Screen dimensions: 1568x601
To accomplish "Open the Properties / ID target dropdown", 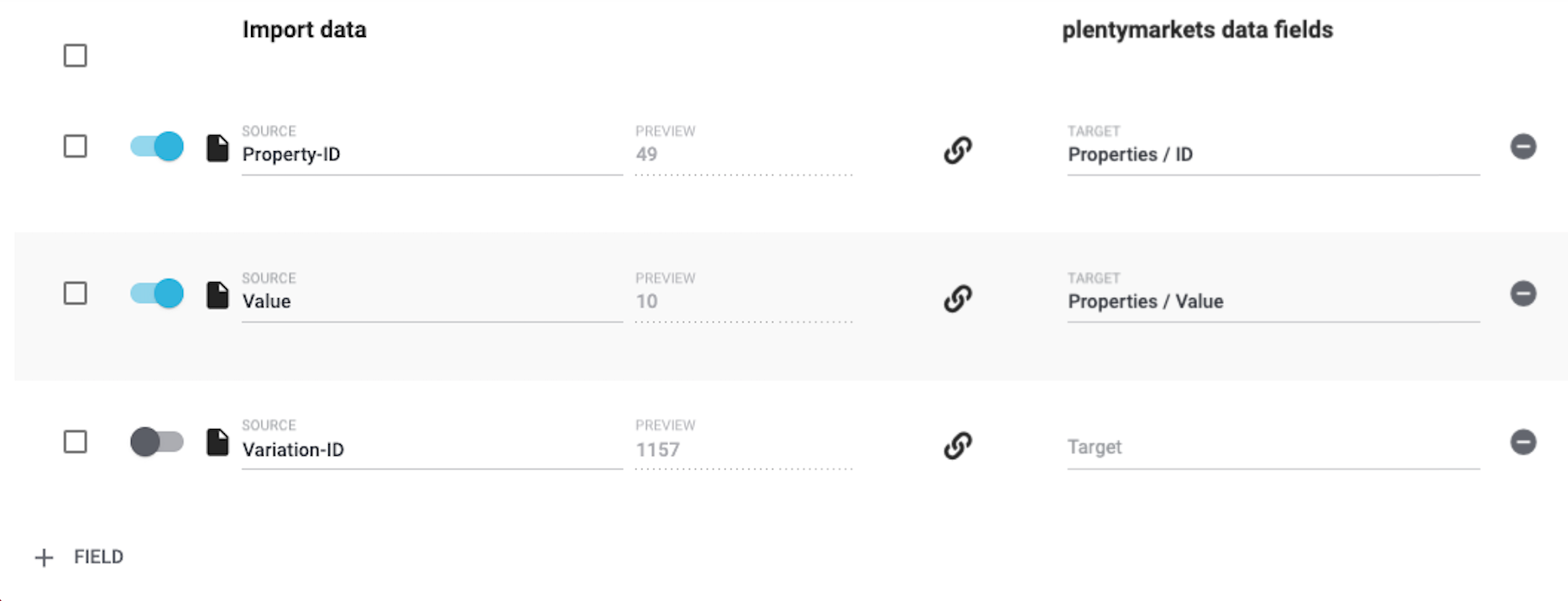I will click(x=1272, y=154).
